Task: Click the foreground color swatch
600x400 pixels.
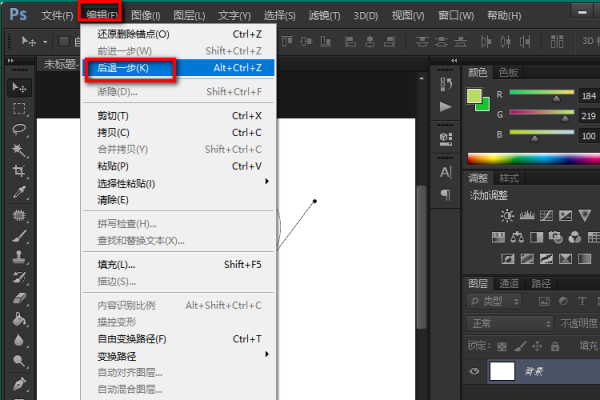Action: [x=474, y=96]
